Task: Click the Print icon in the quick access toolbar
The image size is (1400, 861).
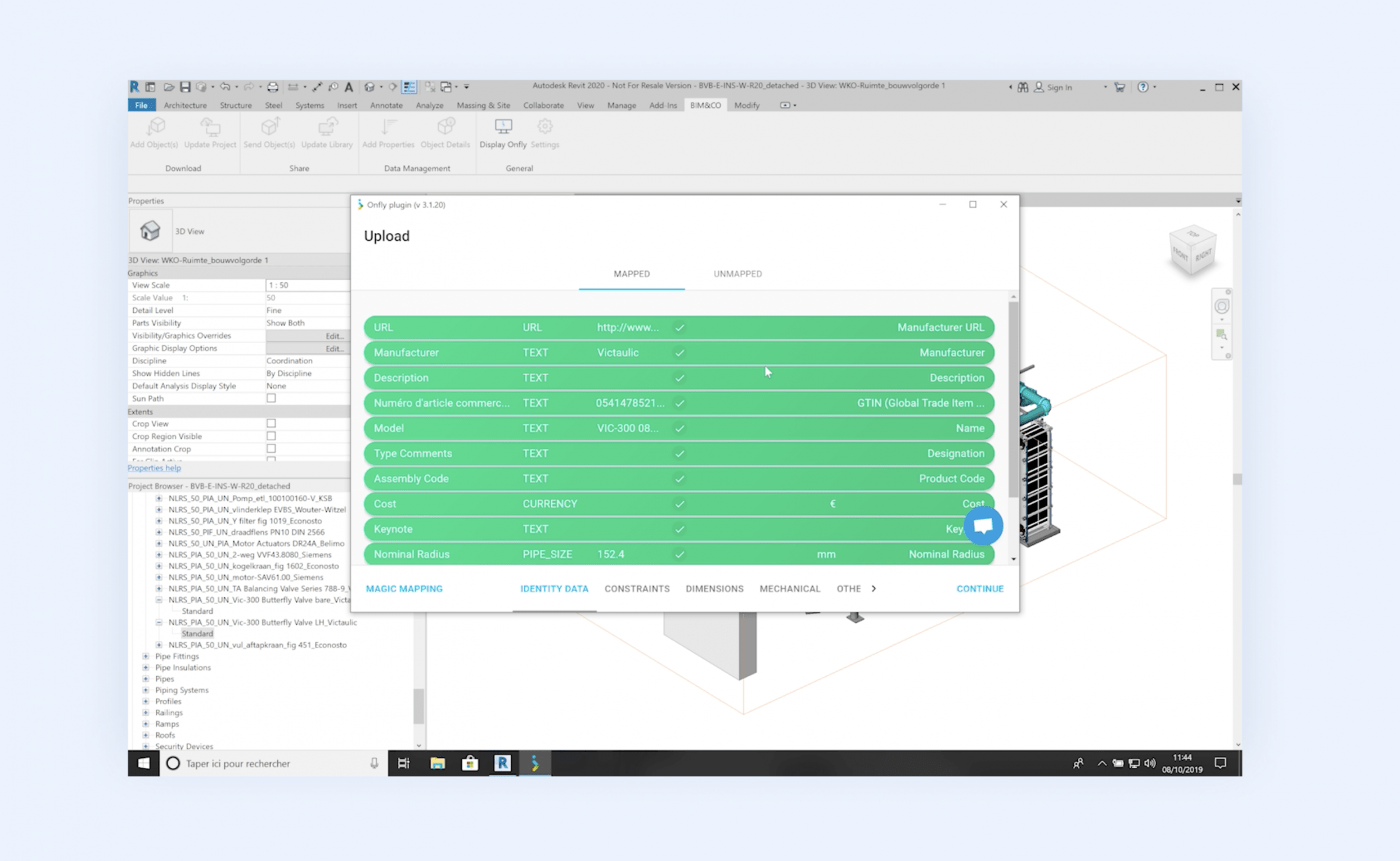Action: [x=273, y=87]
